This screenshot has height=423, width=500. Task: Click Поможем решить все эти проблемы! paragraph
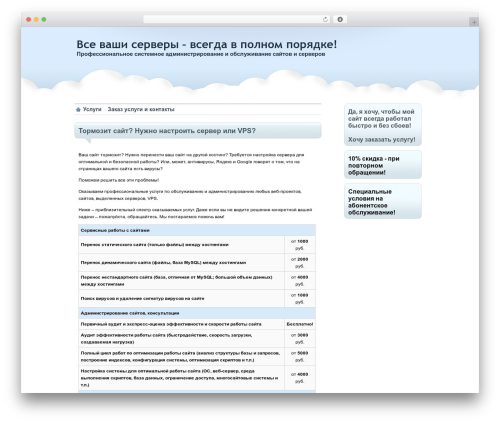point(119,180)
